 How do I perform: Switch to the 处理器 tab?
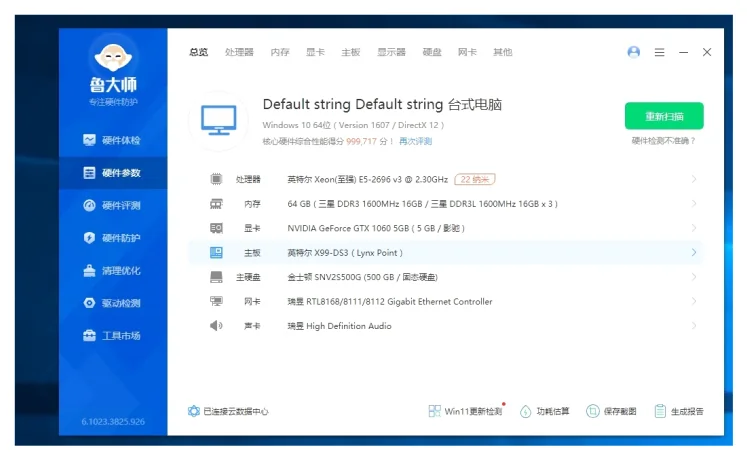pyautogui.click(x=239, y=52)
